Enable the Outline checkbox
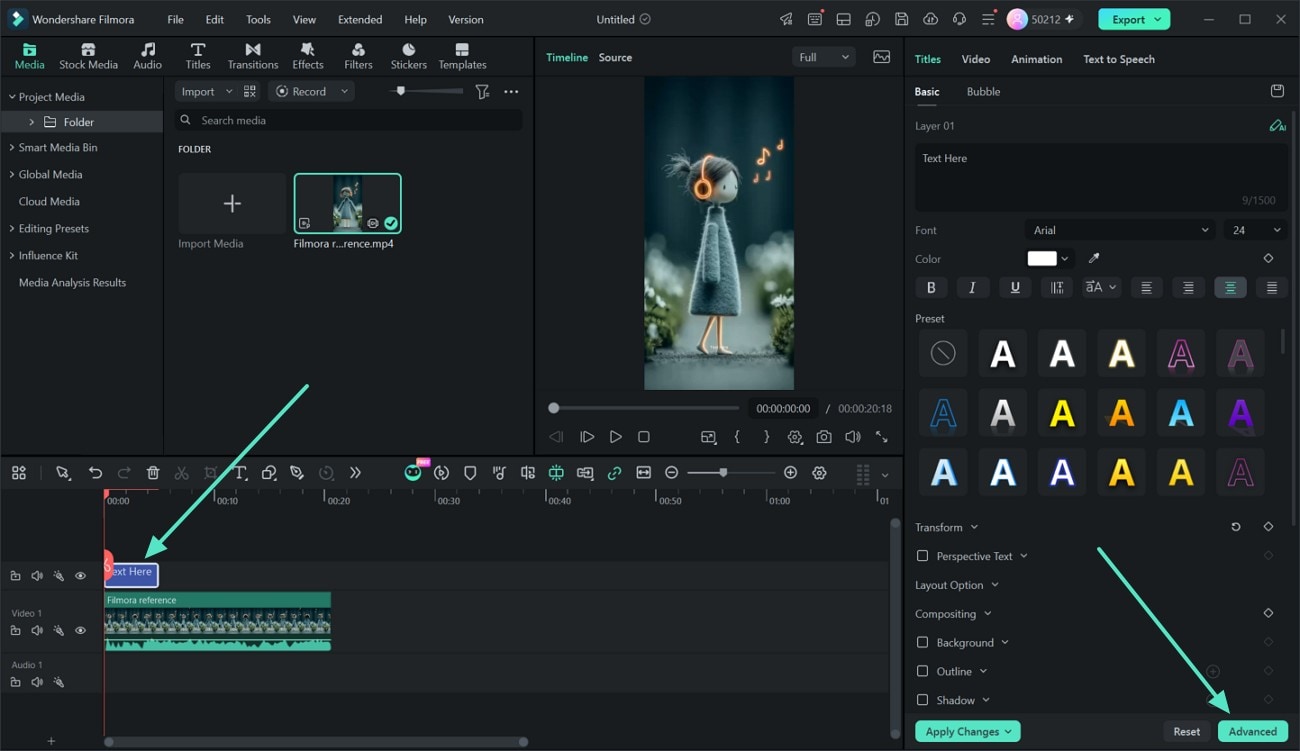This screenshot has width=1300, height=751. coord(922,671)
